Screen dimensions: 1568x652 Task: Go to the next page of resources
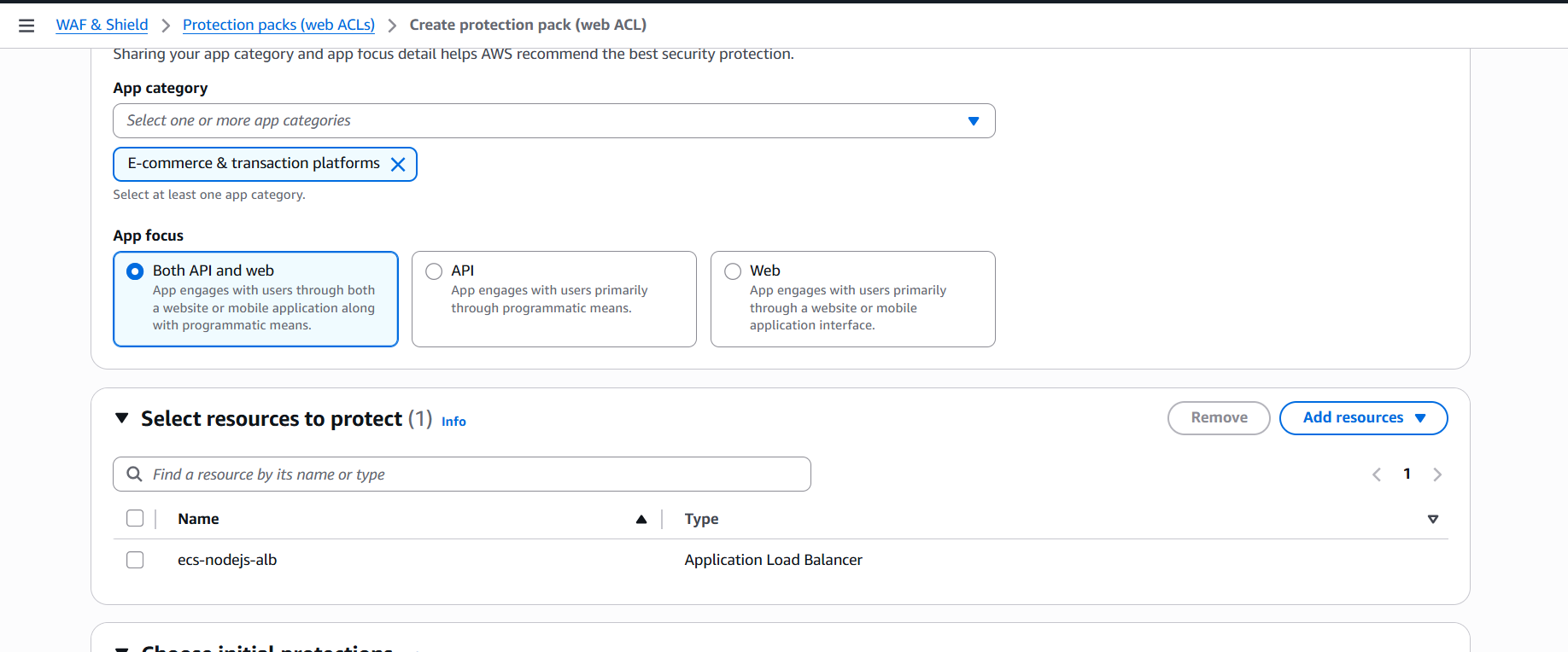[1438, 474]
